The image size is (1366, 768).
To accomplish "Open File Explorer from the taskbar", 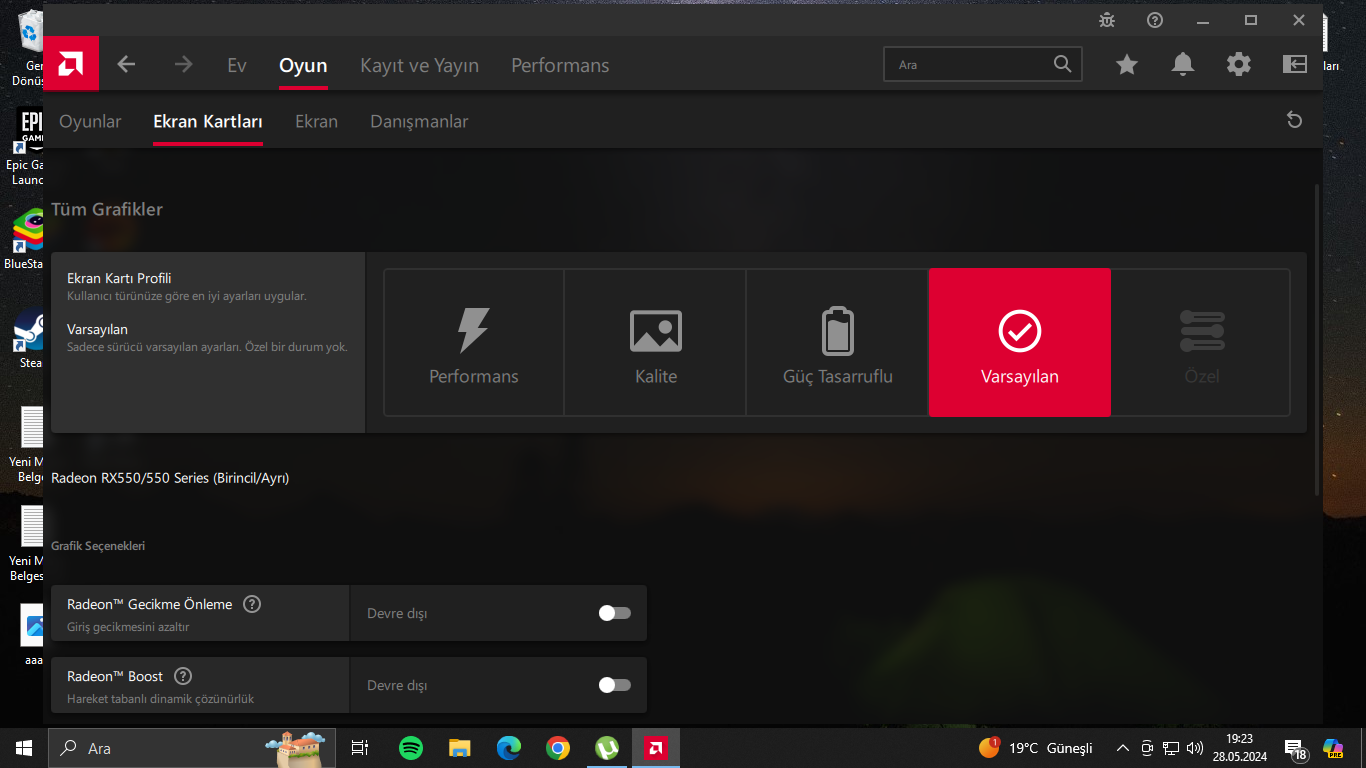I will coord(459,748).
